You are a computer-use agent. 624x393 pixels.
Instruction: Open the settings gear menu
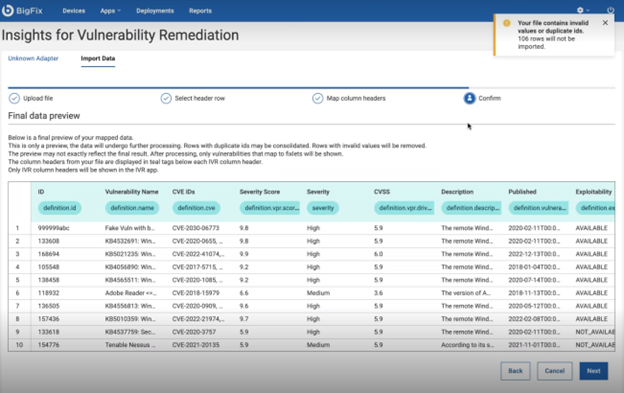[580, 10]
